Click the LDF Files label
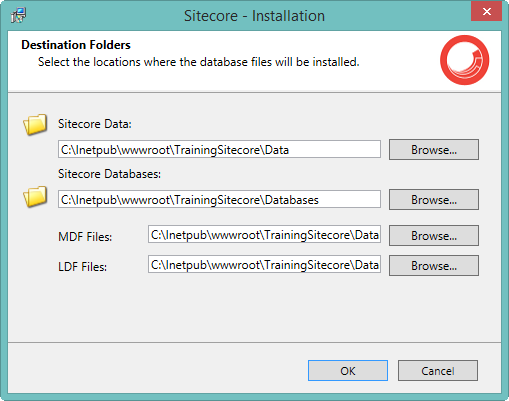Screen dimensions: 509x401 pyautogui.click(x=82, y=267)
